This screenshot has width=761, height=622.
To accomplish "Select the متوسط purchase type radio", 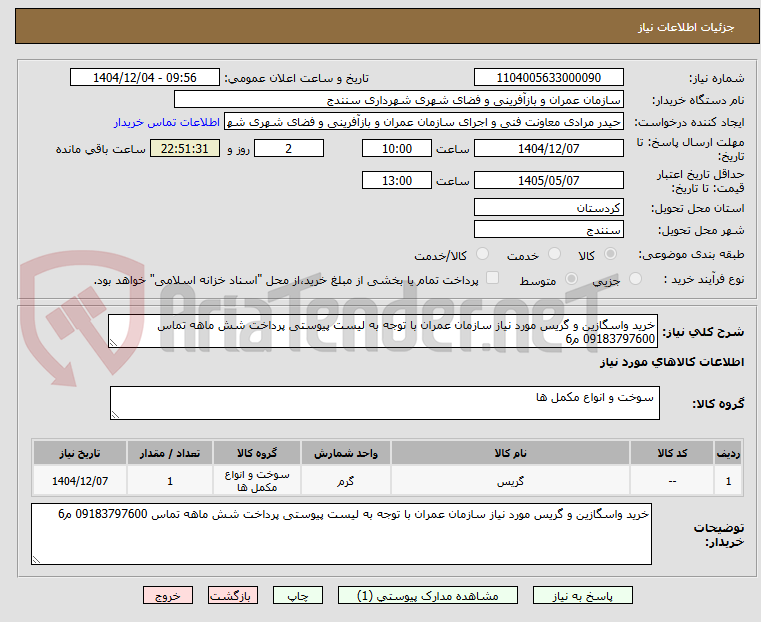I will (572, 278).
